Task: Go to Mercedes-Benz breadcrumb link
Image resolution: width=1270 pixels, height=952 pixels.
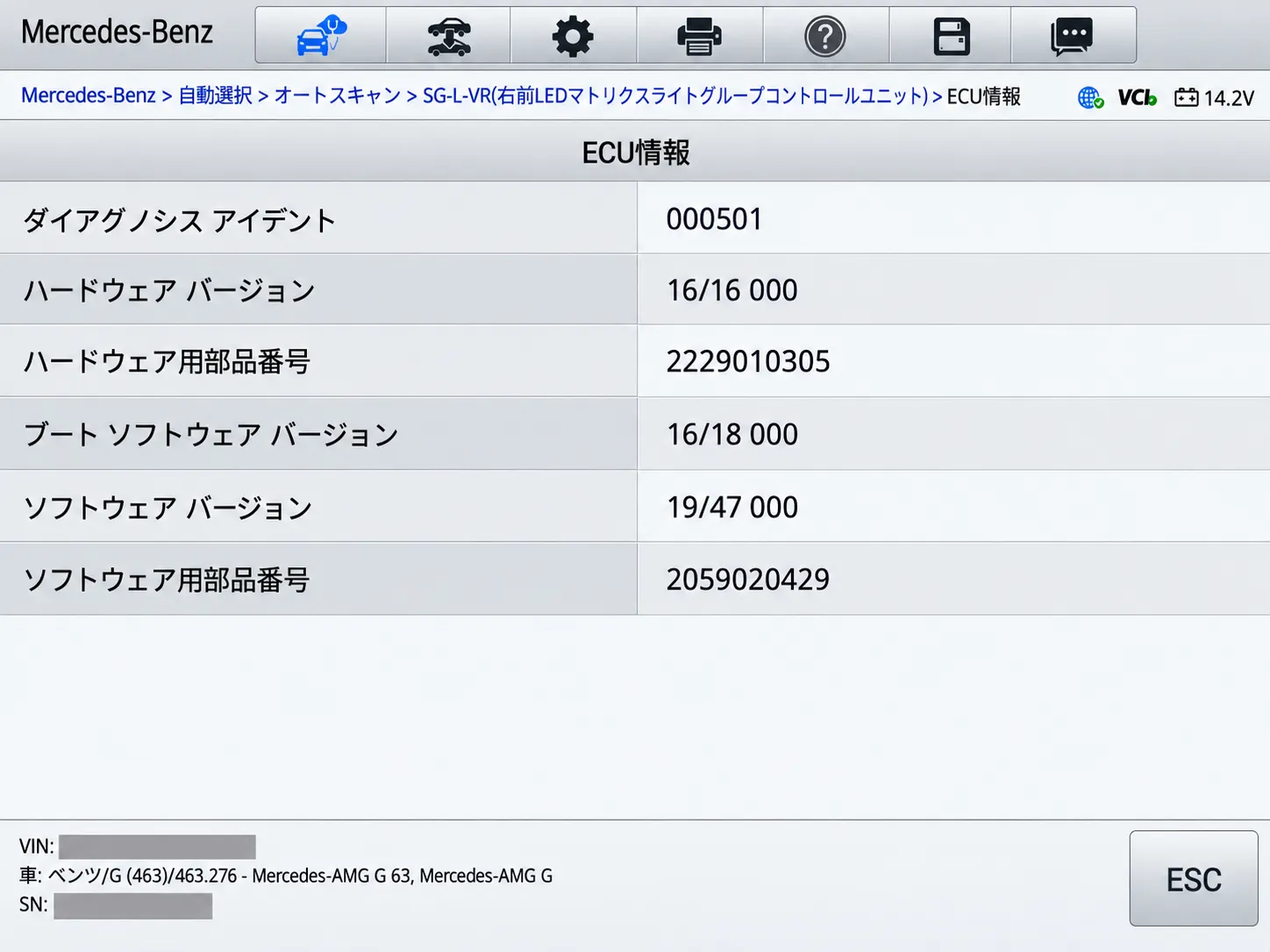Action: pos(88,96)
